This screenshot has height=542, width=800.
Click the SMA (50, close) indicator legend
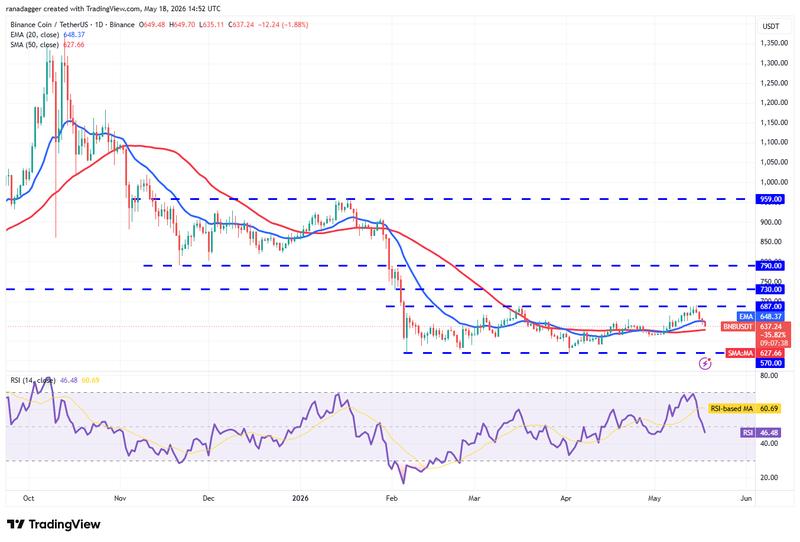coord(47,45)
